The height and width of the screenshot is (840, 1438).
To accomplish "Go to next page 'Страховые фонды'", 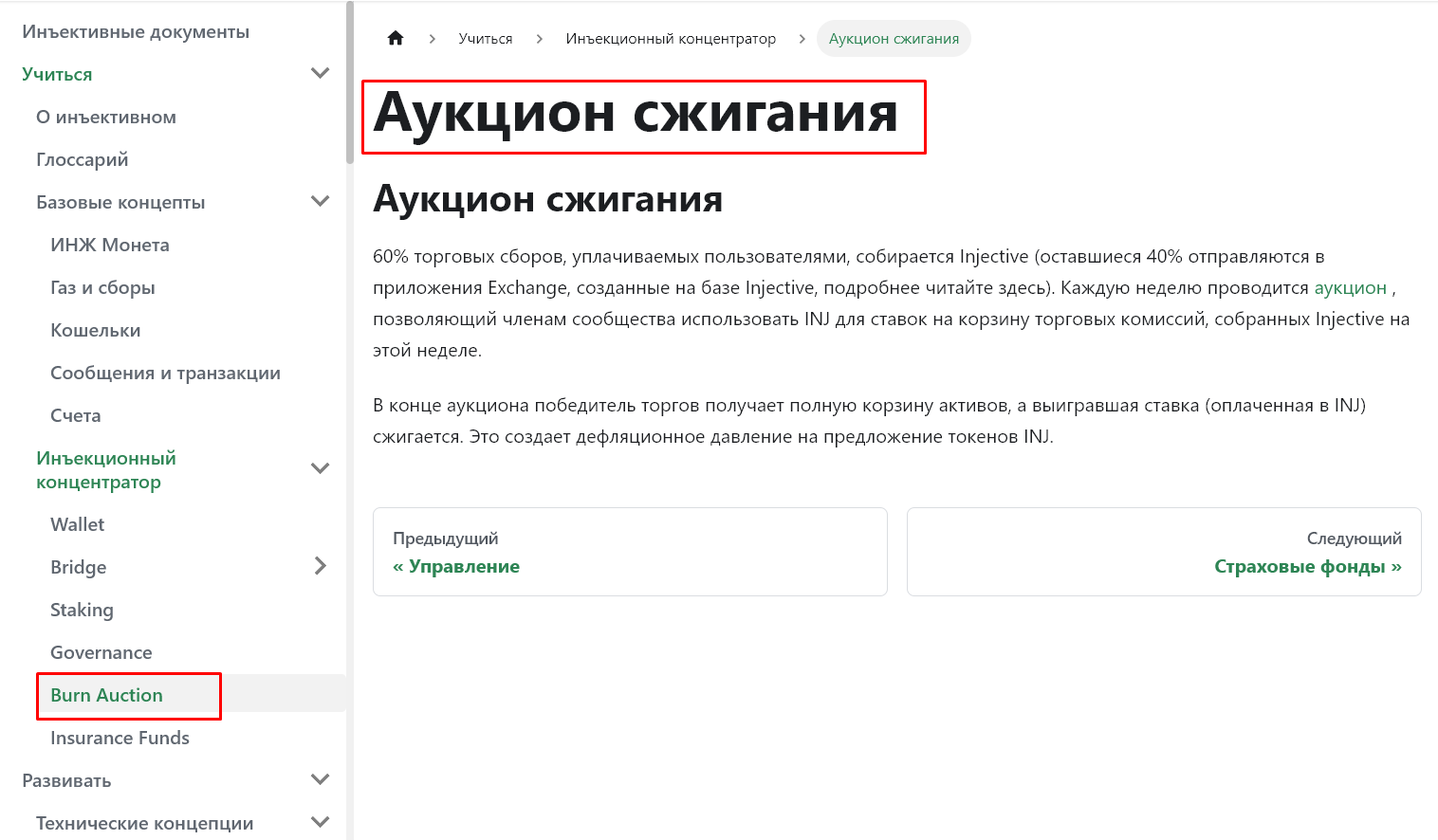I will [x=1164, y=552].
